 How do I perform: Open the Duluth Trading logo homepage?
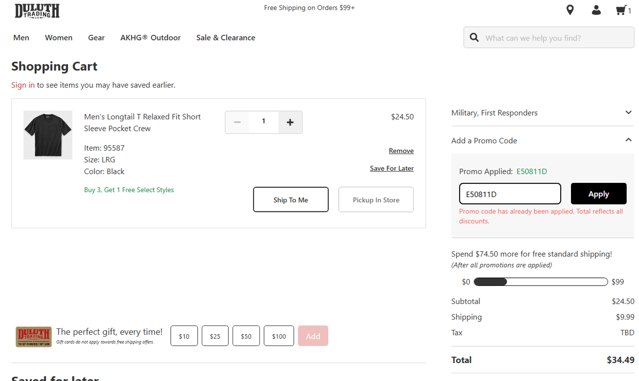37,11
